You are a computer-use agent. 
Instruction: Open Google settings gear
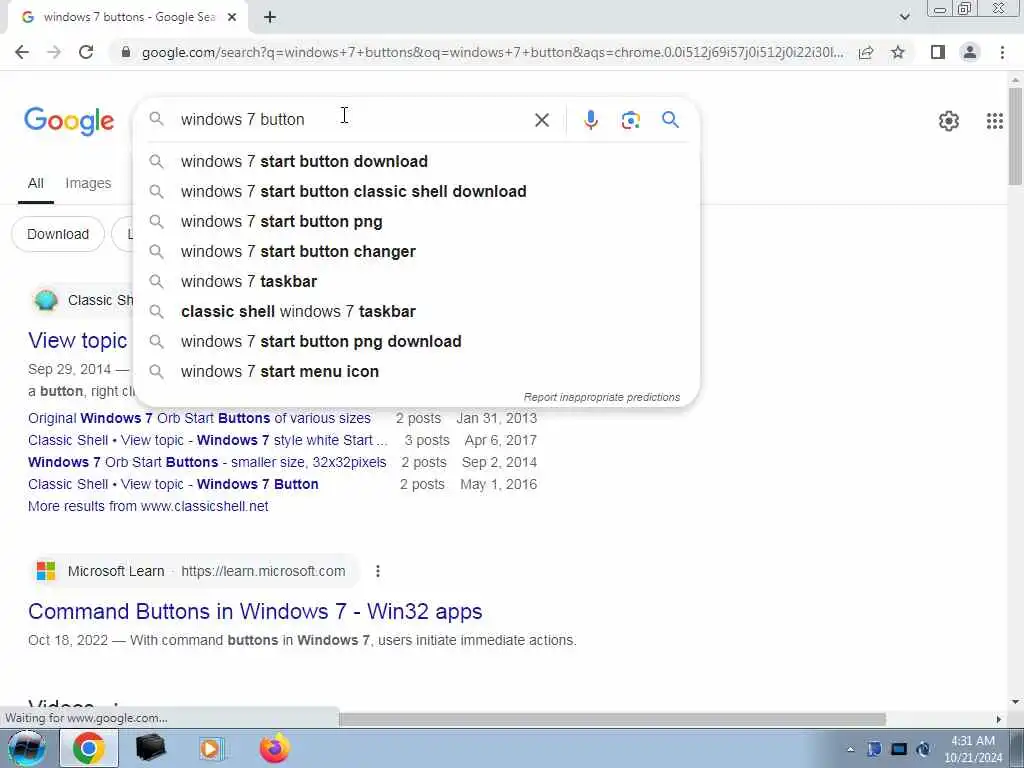click(948, 121)
